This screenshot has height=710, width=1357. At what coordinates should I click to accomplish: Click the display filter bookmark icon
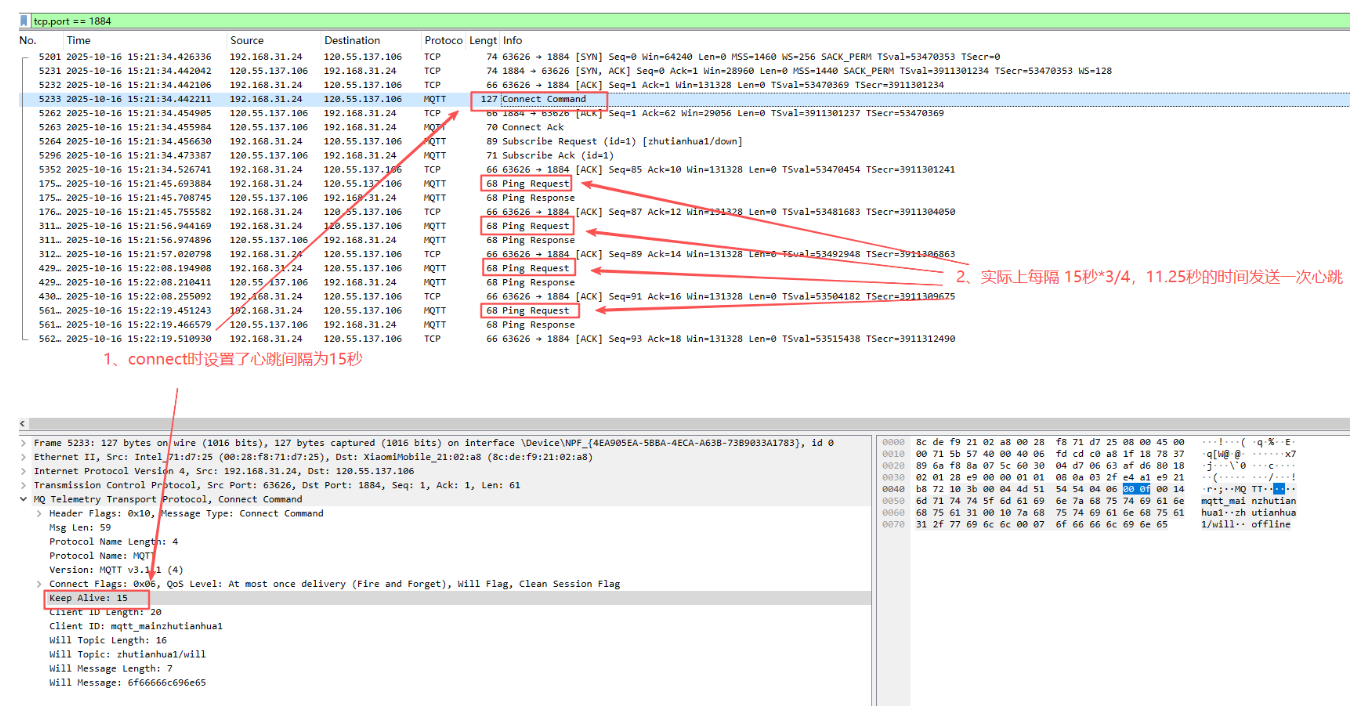tap(24, 20)
